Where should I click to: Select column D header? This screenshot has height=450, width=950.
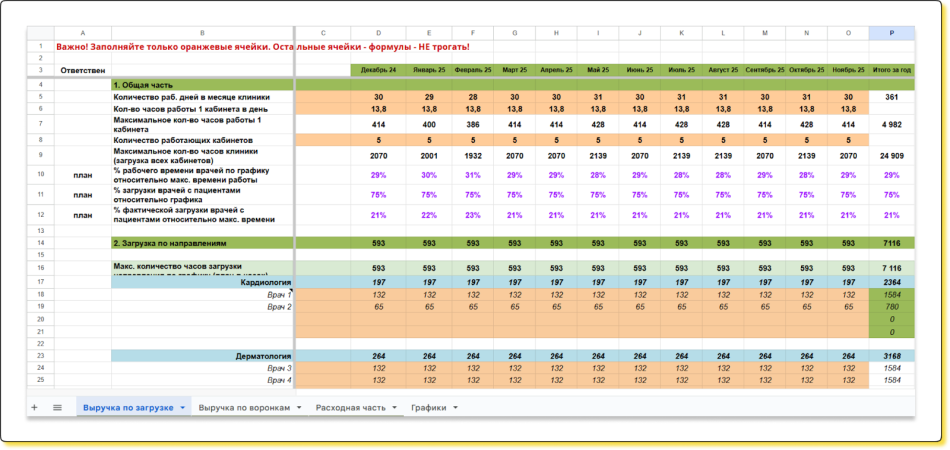(378, 33)
